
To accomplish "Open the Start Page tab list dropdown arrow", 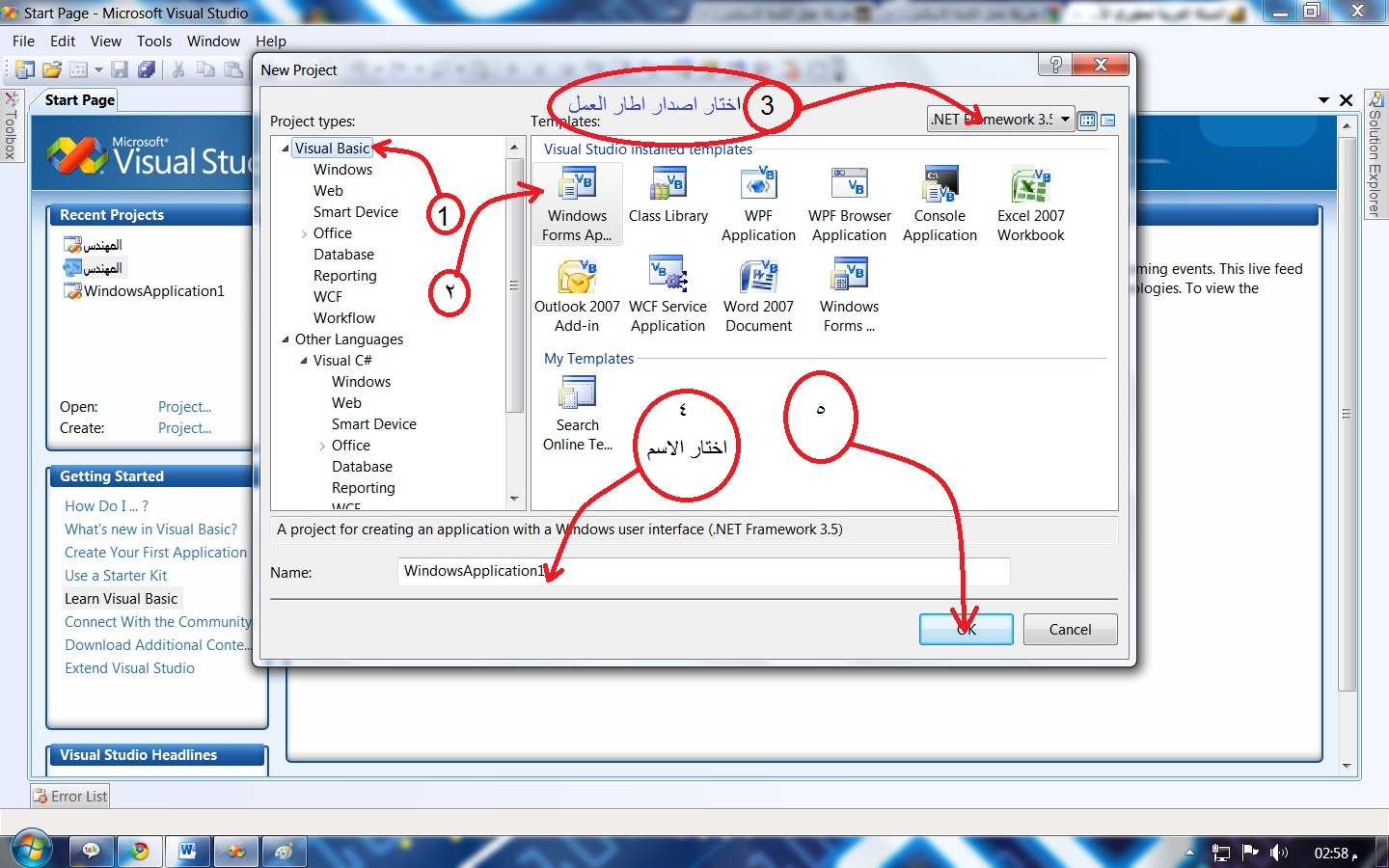I will tap(1323, 100).
